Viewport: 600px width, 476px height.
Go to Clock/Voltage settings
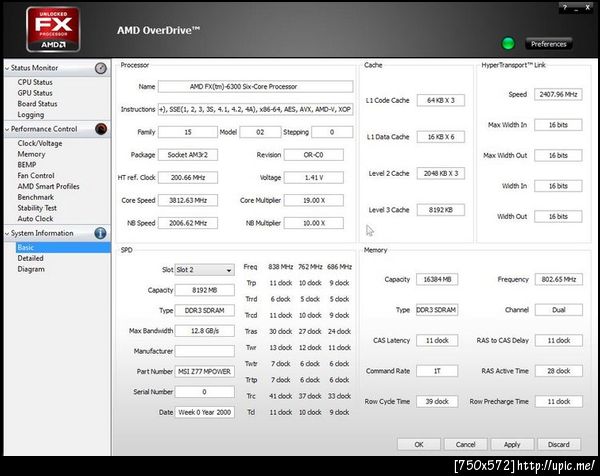(x=40, y=143)
